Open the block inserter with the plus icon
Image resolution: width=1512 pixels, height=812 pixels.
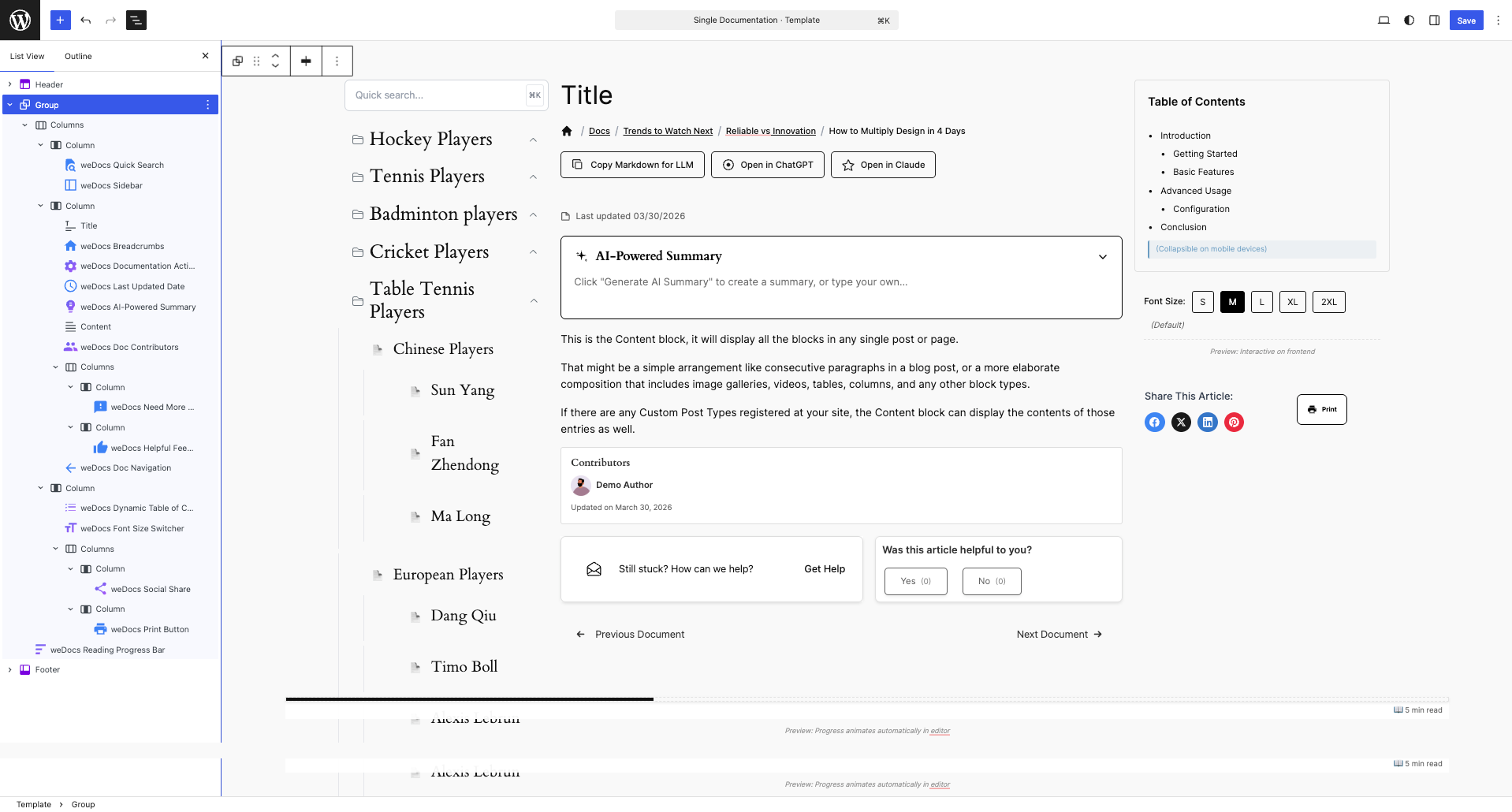pyautogui.click(x=60, y=20)
